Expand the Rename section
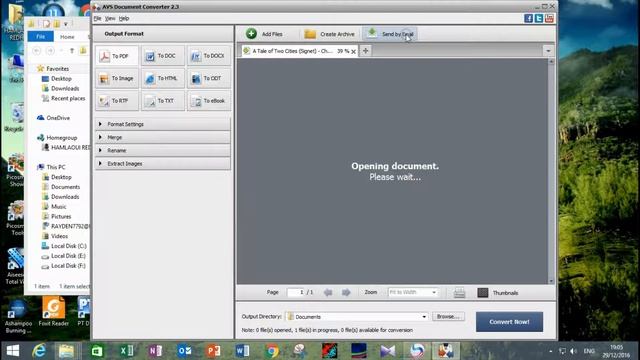 [x=162, y=150]
